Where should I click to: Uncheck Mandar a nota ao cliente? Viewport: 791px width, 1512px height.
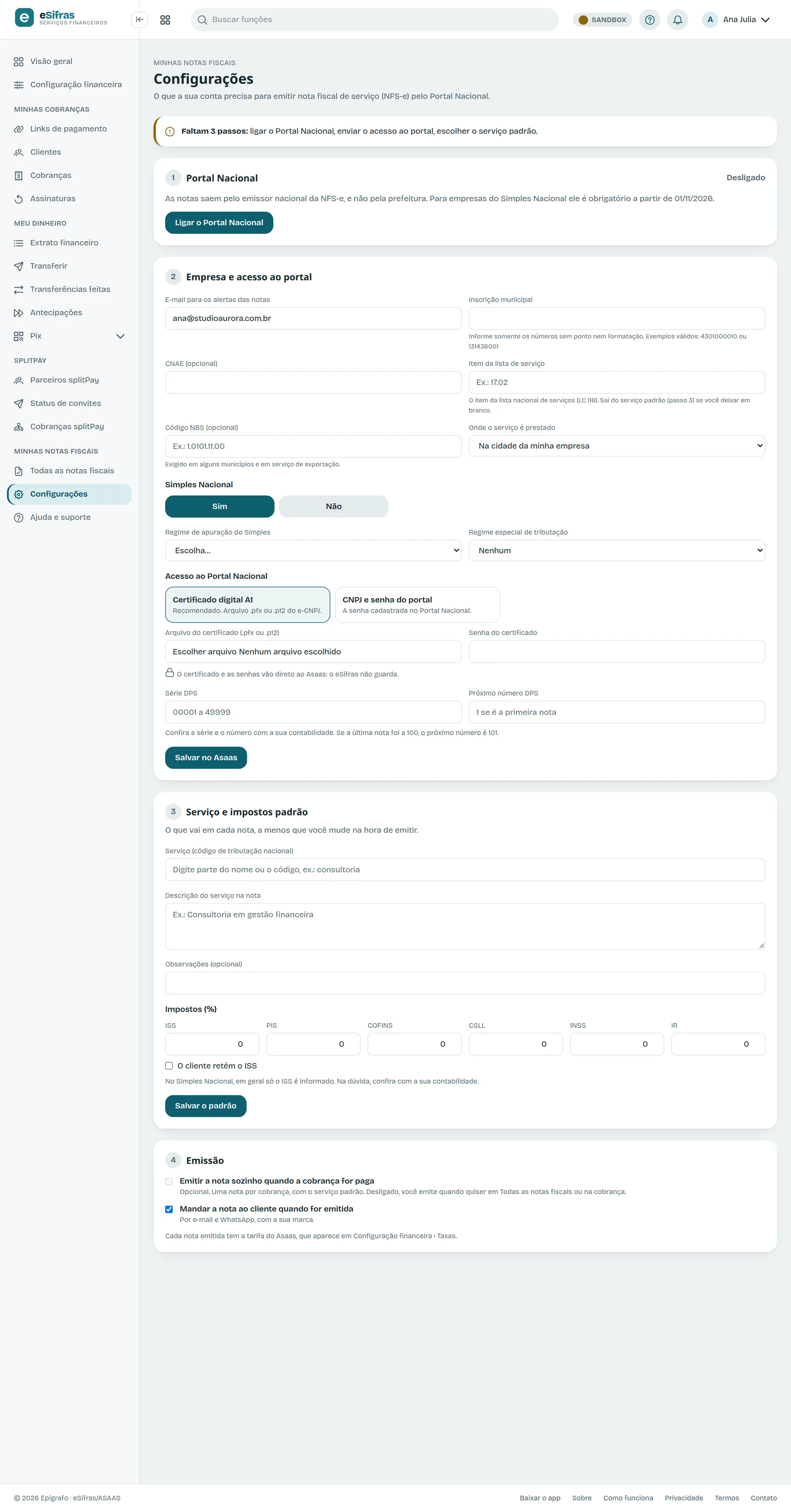169,1208
